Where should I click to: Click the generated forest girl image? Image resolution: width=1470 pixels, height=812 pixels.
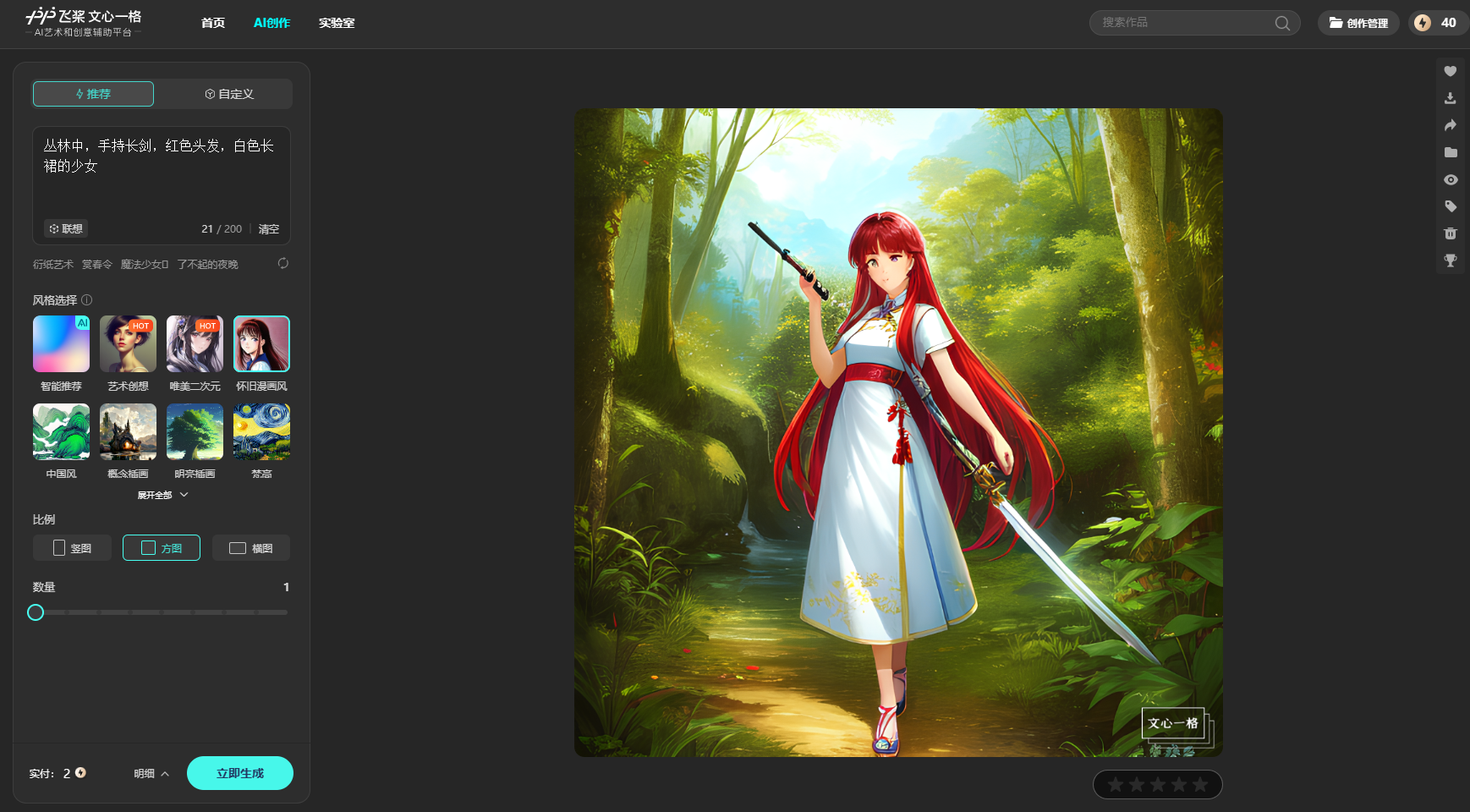click(x=898, y=432)
